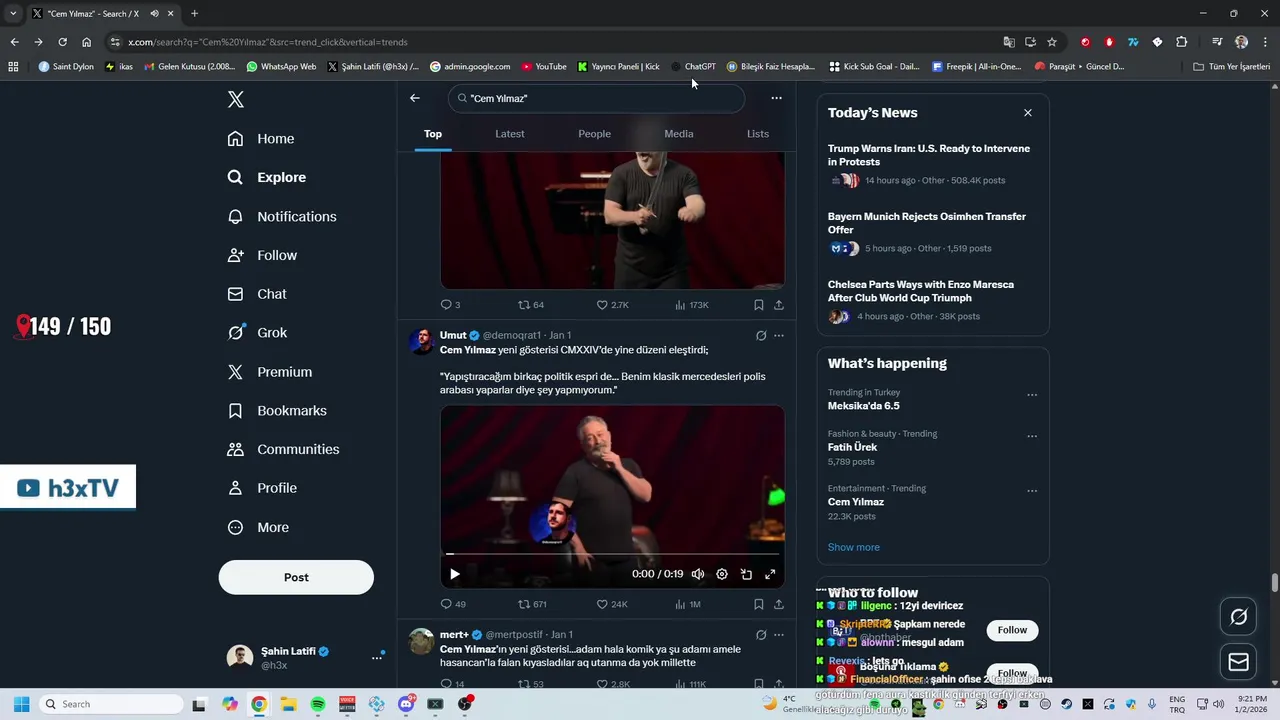Viewport: 1280px width, 720px height.
Task: Play the video in Umut's post
Action: (x=454, y=574)
